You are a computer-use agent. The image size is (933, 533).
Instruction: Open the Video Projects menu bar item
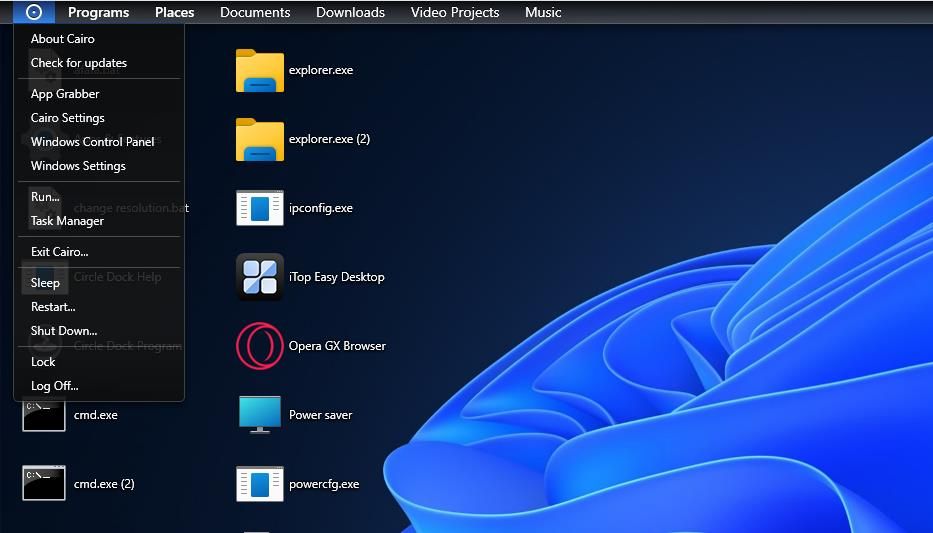pyautogui.click(x=455, y=12)
